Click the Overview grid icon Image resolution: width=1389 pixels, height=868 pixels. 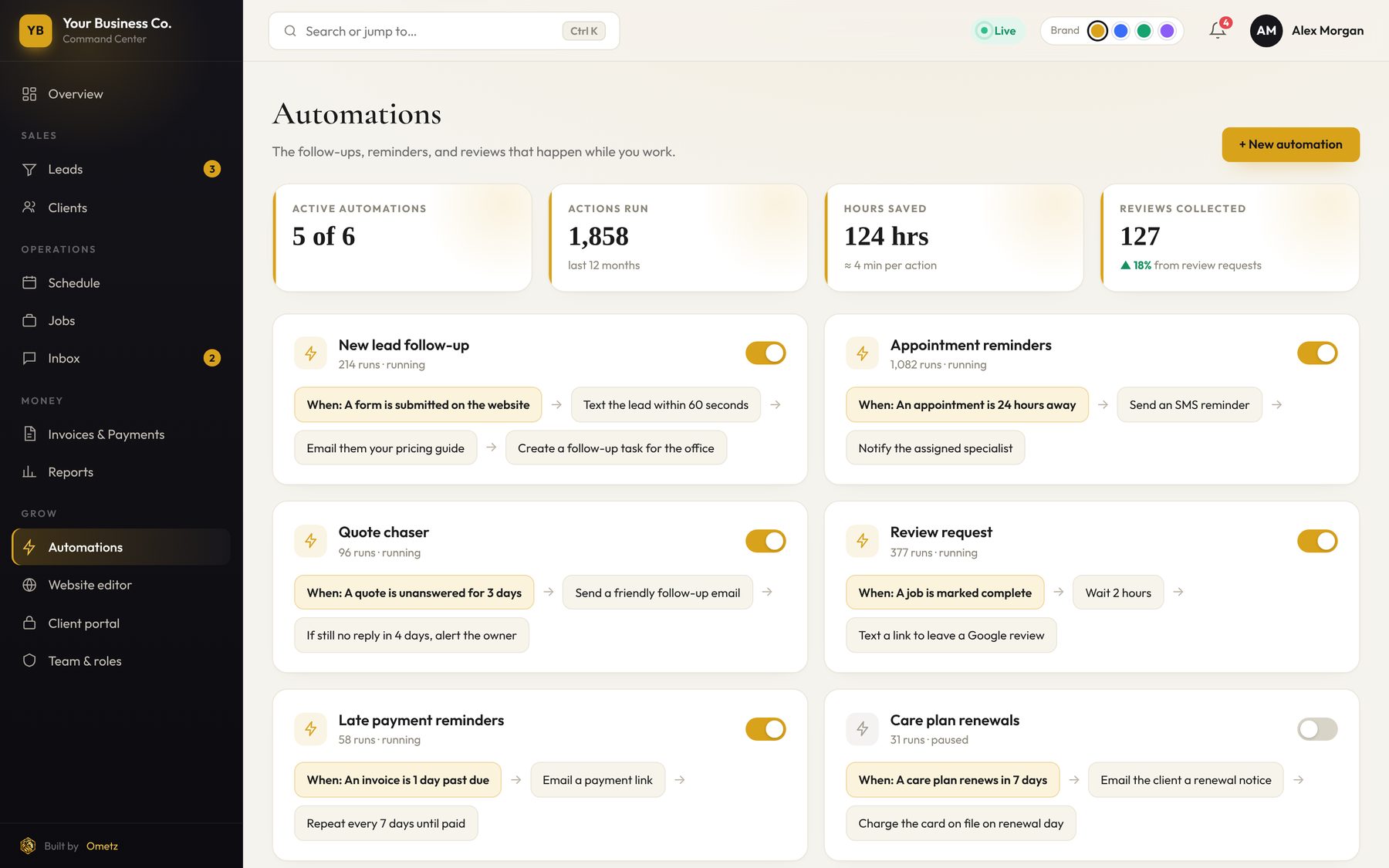(x=29, y=94)
